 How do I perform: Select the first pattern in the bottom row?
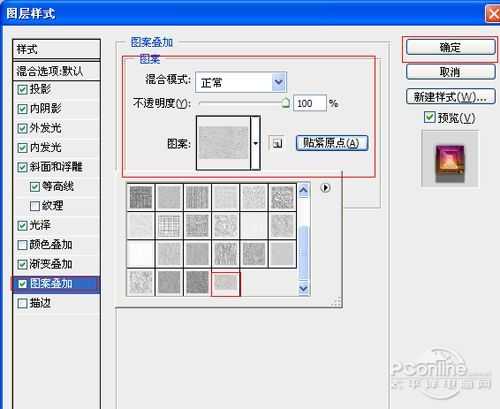(141, 283)
